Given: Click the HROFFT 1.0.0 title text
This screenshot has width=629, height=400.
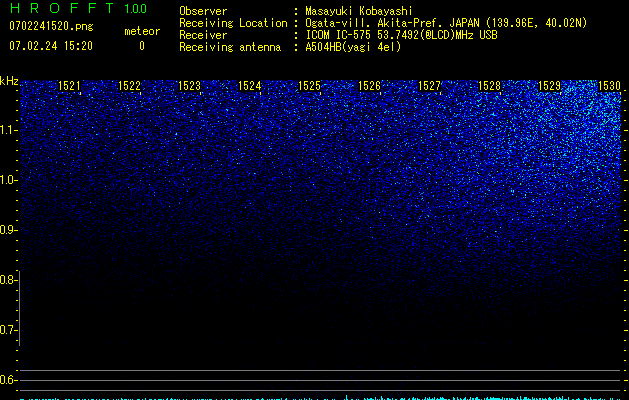Looking at the screenshot, I should click(78, 8).
